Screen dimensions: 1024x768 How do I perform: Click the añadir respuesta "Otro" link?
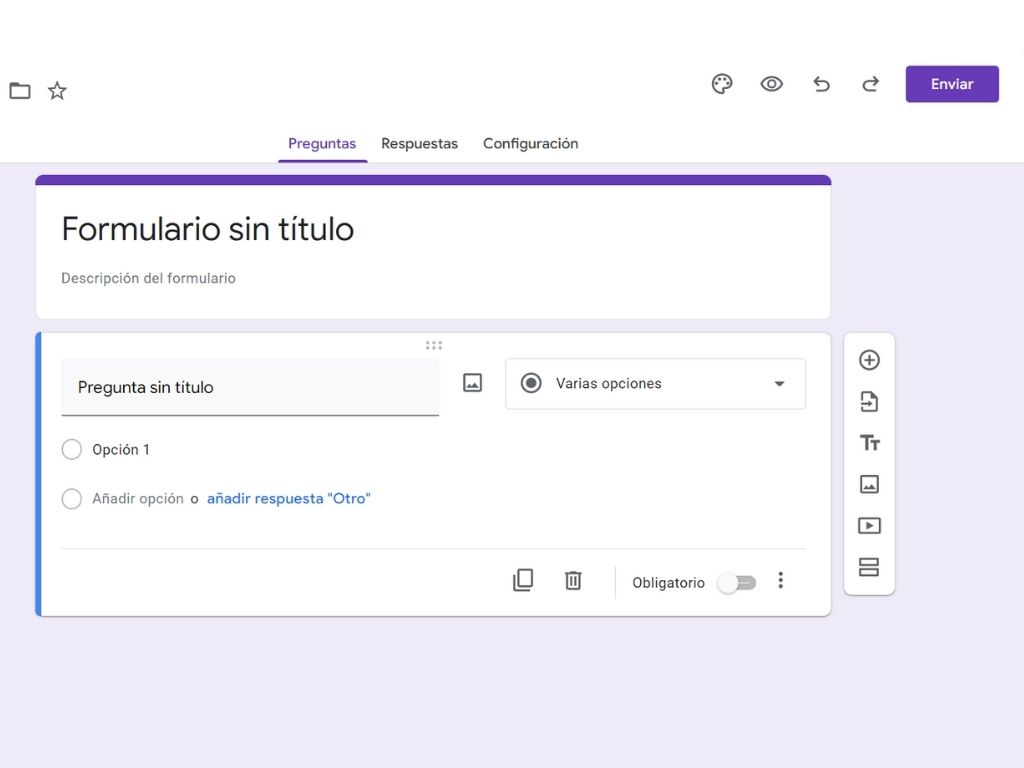(x=288, y=498)
